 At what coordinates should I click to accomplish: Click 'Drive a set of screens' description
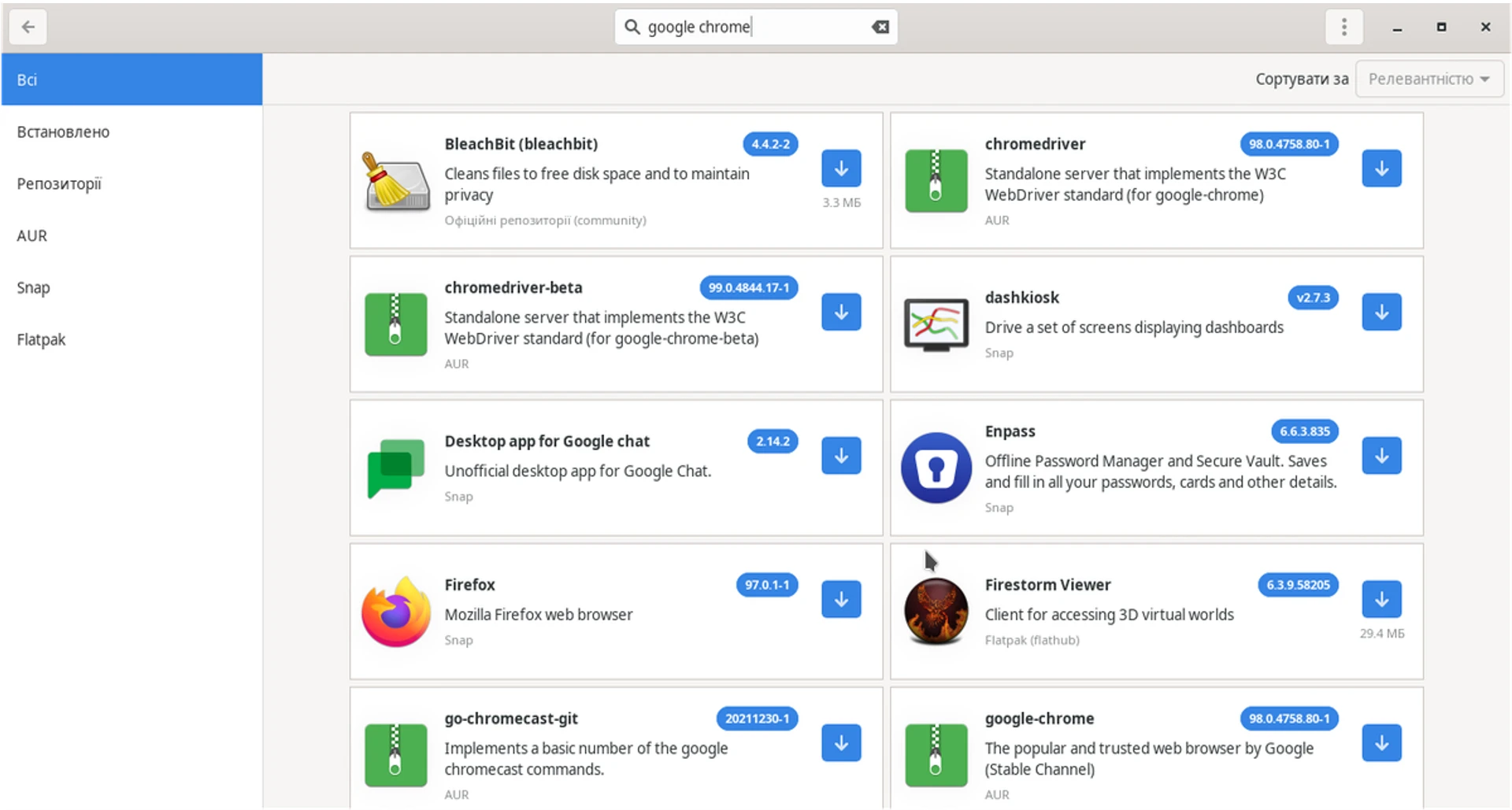(1134, 327)
